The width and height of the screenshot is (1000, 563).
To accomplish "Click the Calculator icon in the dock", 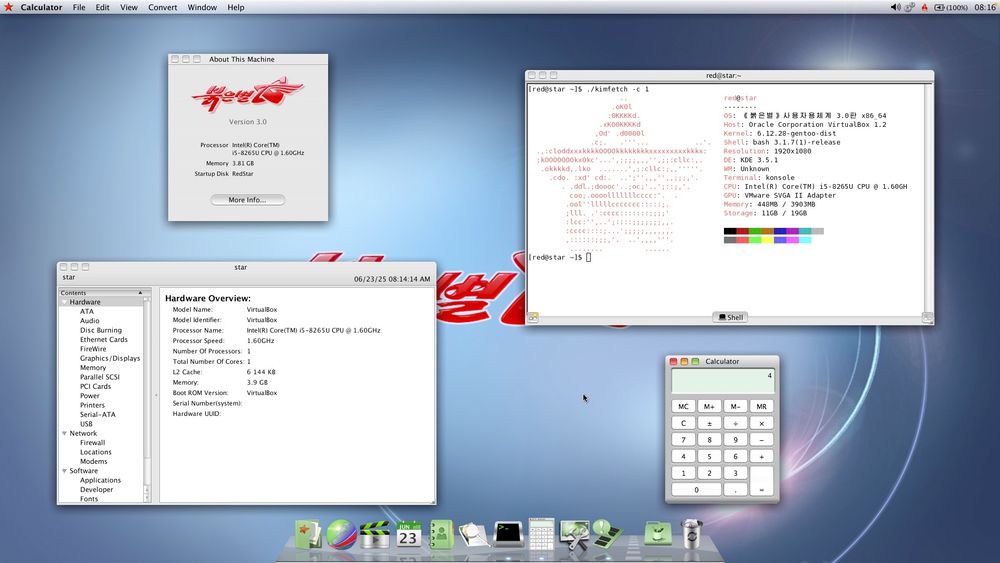I will coord(541,533).
